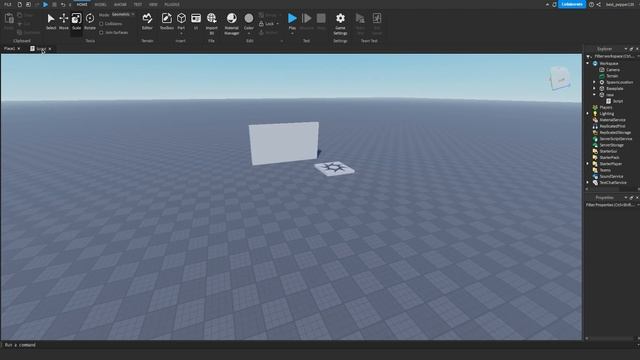Screen dimensions: 640x360
Task: Close the Script document tab
Action: click(50, 49)
